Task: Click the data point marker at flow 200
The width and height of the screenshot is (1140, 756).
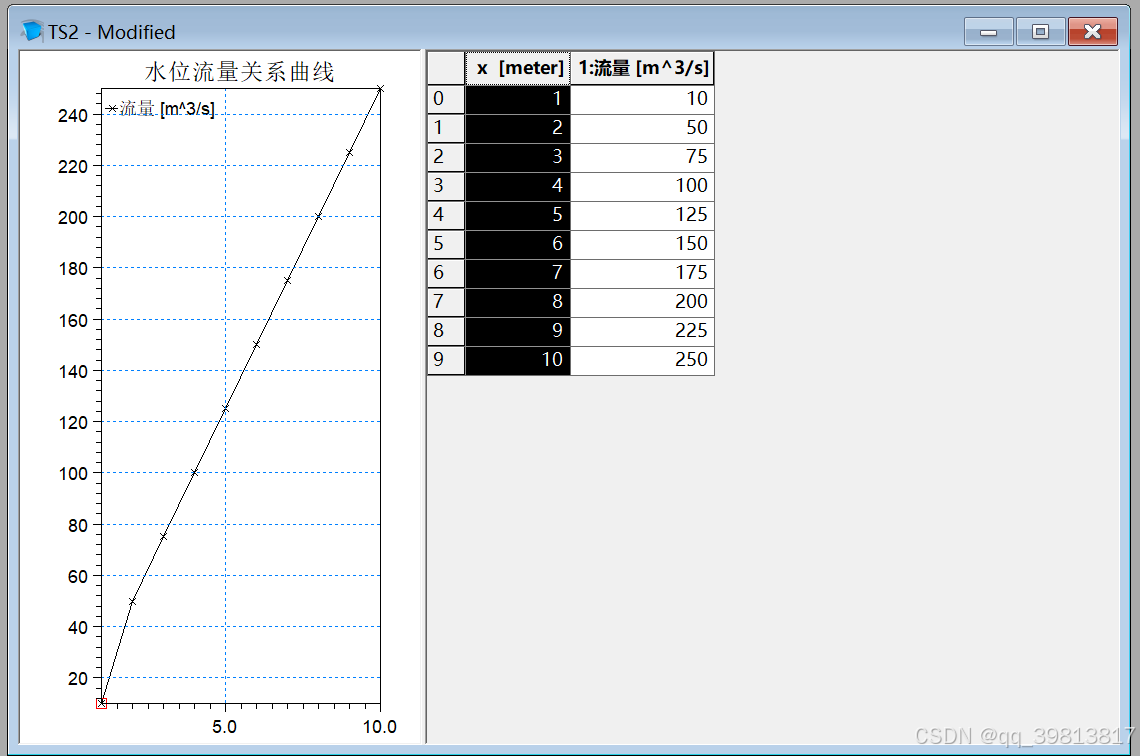Action: tap(318, 217)
